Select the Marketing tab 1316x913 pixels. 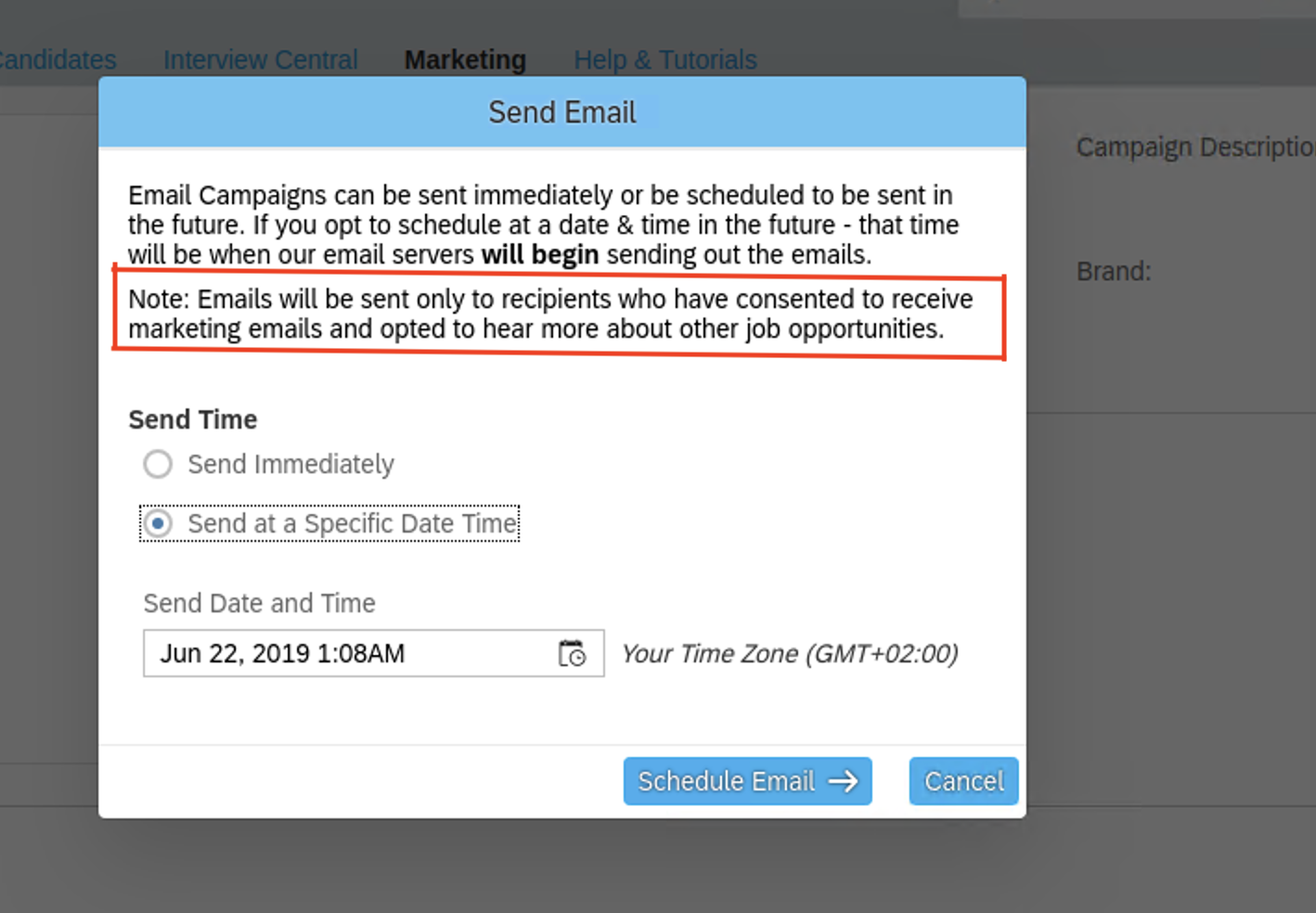point(465,59)
